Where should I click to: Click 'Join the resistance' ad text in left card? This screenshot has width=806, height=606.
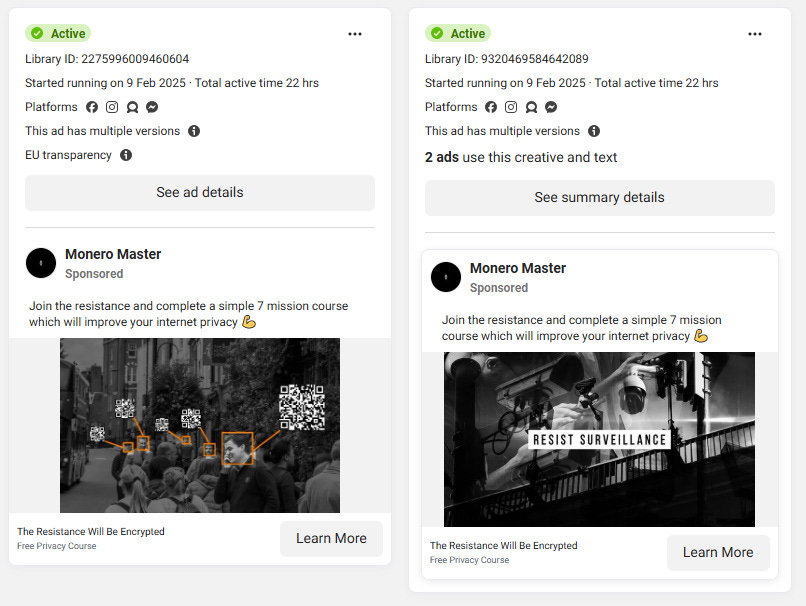pos(189,314)
